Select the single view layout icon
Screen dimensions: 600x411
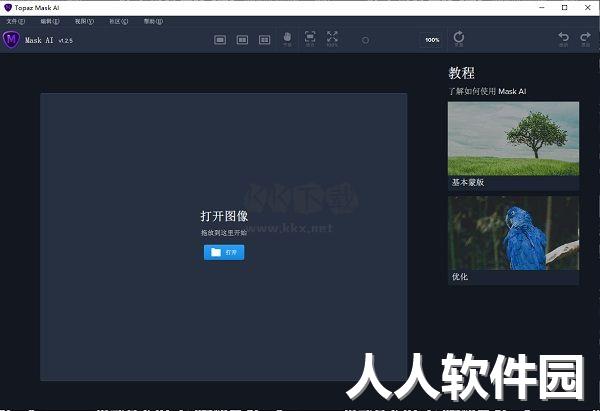[220, 40]
